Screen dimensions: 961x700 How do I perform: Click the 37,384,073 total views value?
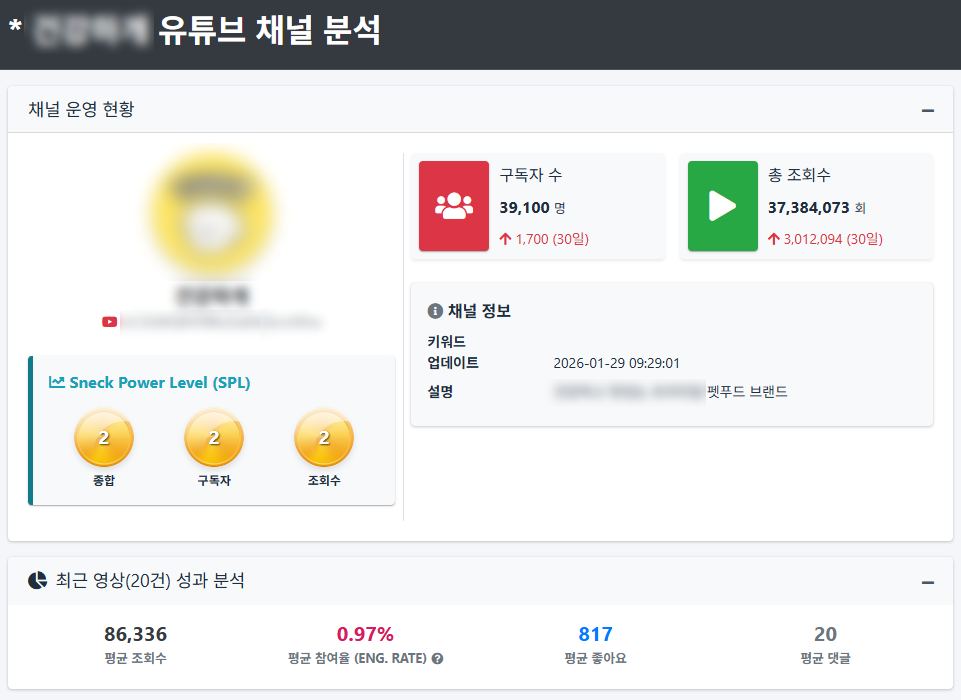coord(808,208)
